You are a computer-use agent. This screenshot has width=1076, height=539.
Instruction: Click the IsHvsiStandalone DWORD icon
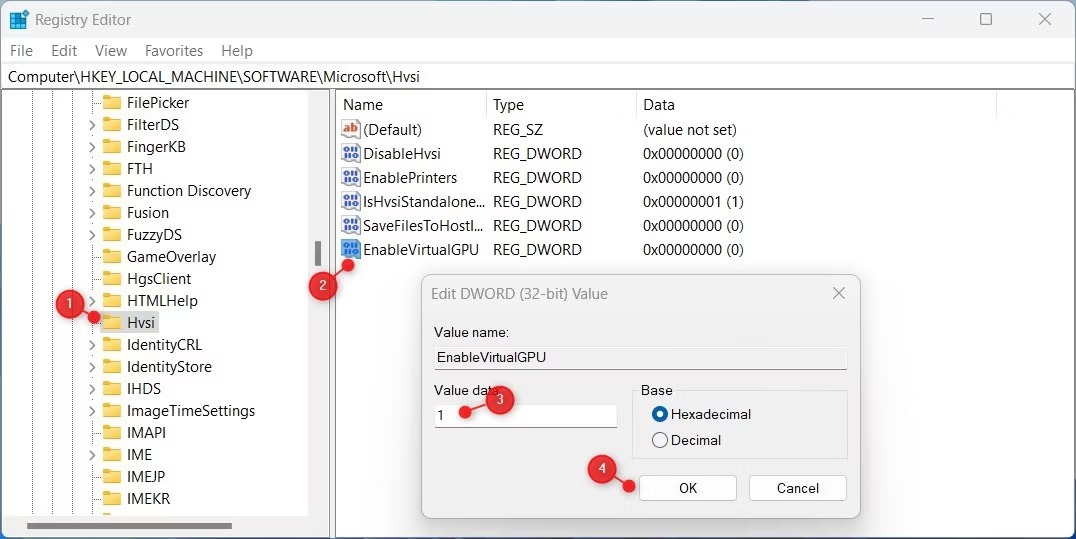[x=351, y=201]
